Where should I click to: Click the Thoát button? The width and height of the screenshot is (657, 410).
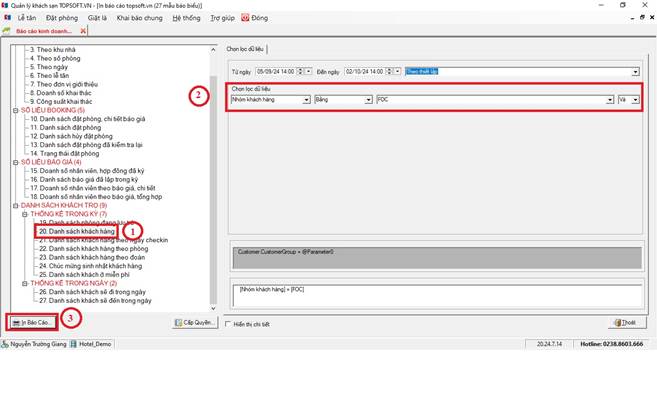[x=627, y=322]
